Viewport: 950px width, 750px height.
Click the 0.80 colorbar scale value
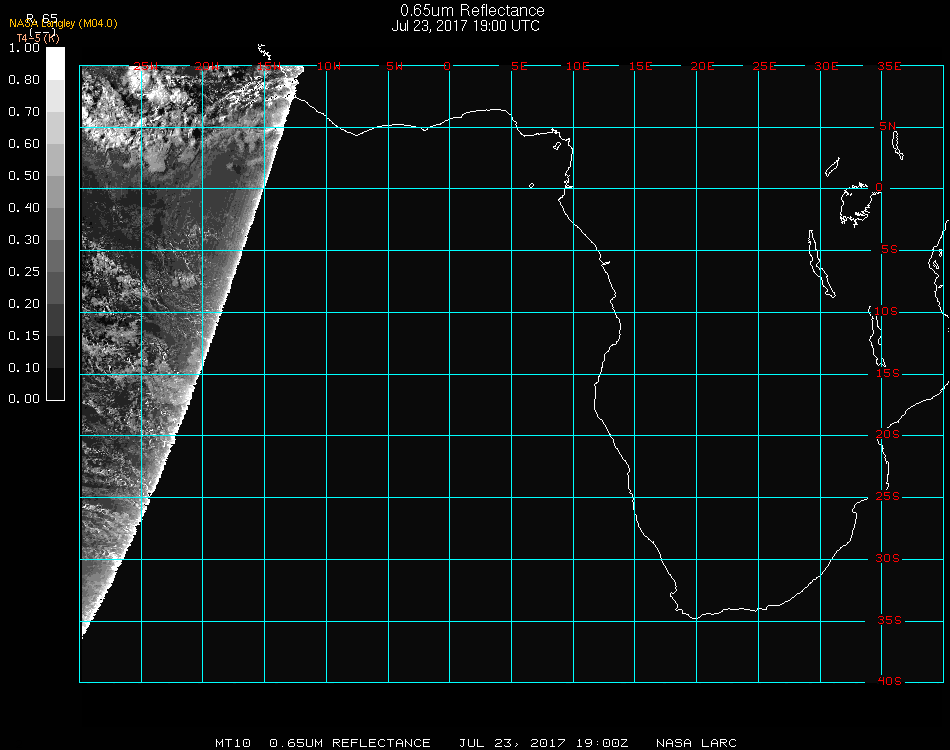coord(24,80)
